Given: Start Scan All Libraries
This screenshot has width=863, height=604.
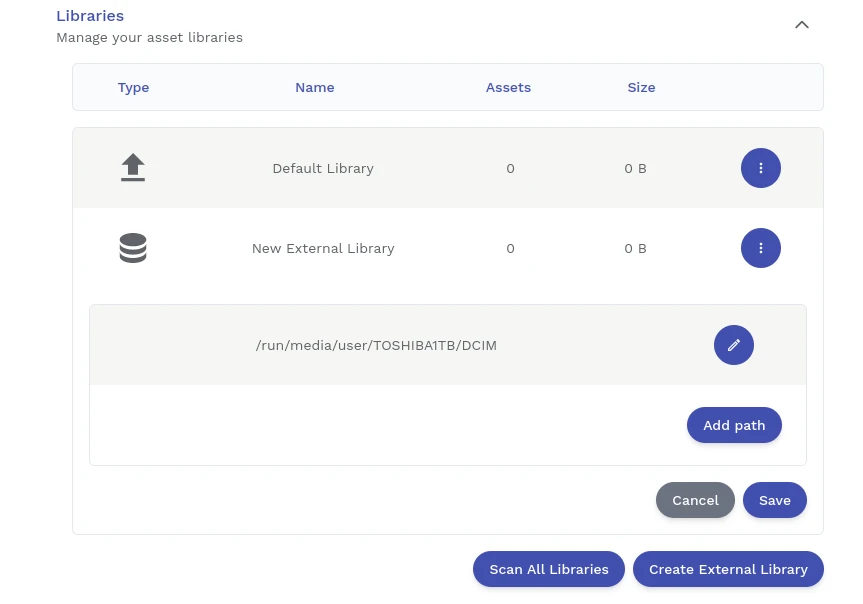Looking at the screenshot, I should (x=548, y=569).
